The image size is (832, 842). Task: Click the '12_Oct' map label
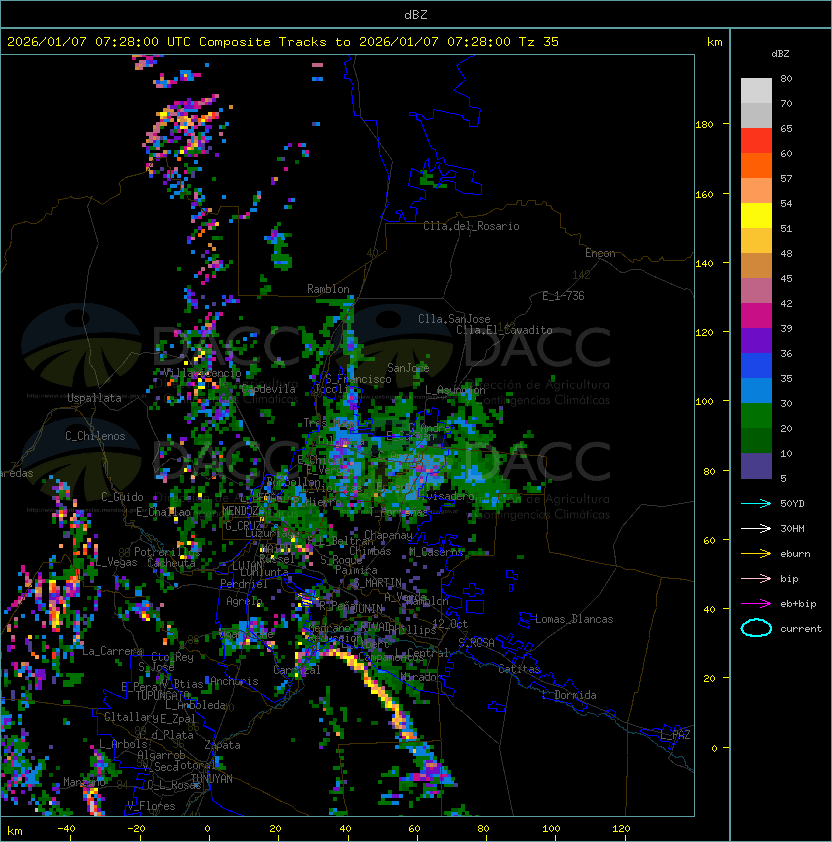(450, 624)
